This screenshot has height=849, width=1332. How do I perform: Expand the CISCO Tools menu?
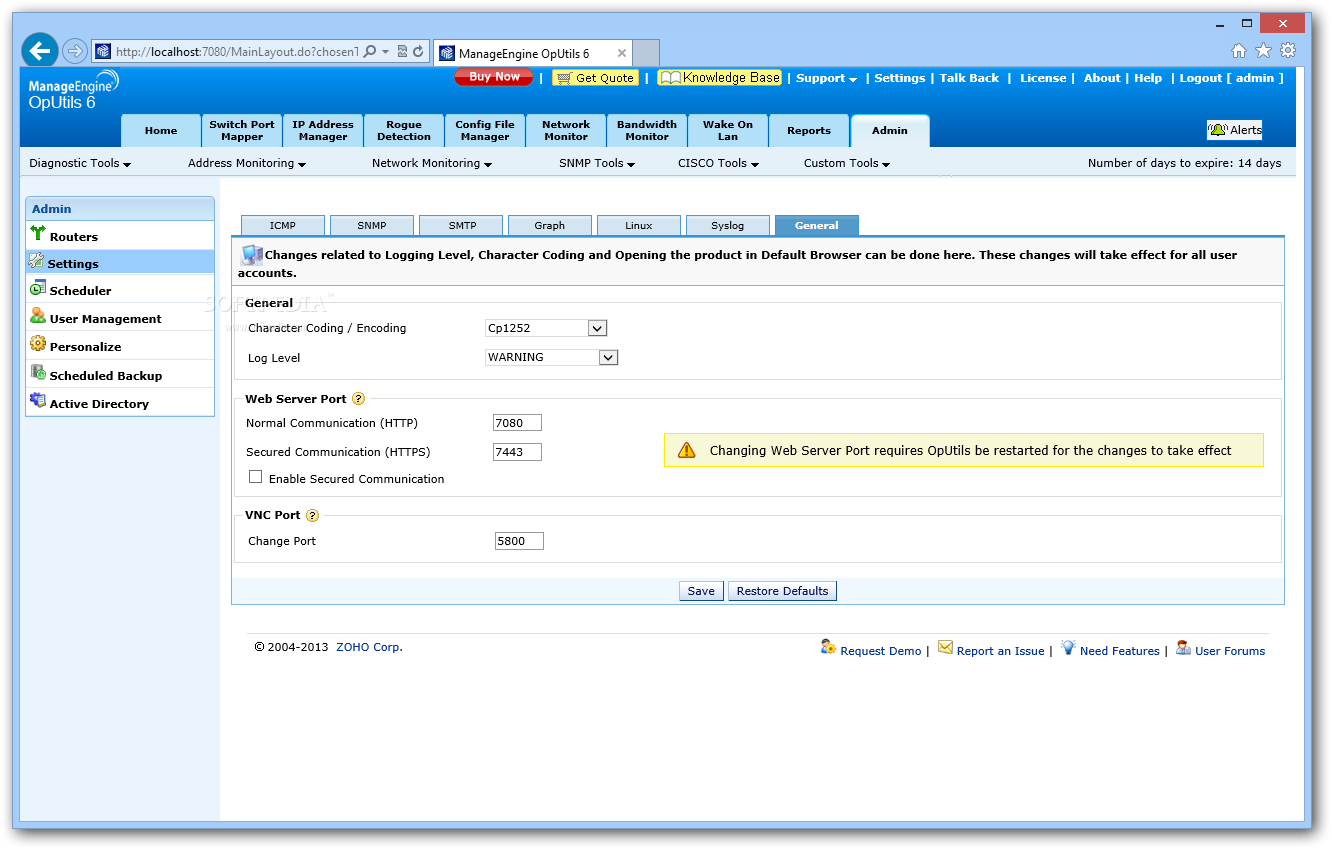pos(718,163)
